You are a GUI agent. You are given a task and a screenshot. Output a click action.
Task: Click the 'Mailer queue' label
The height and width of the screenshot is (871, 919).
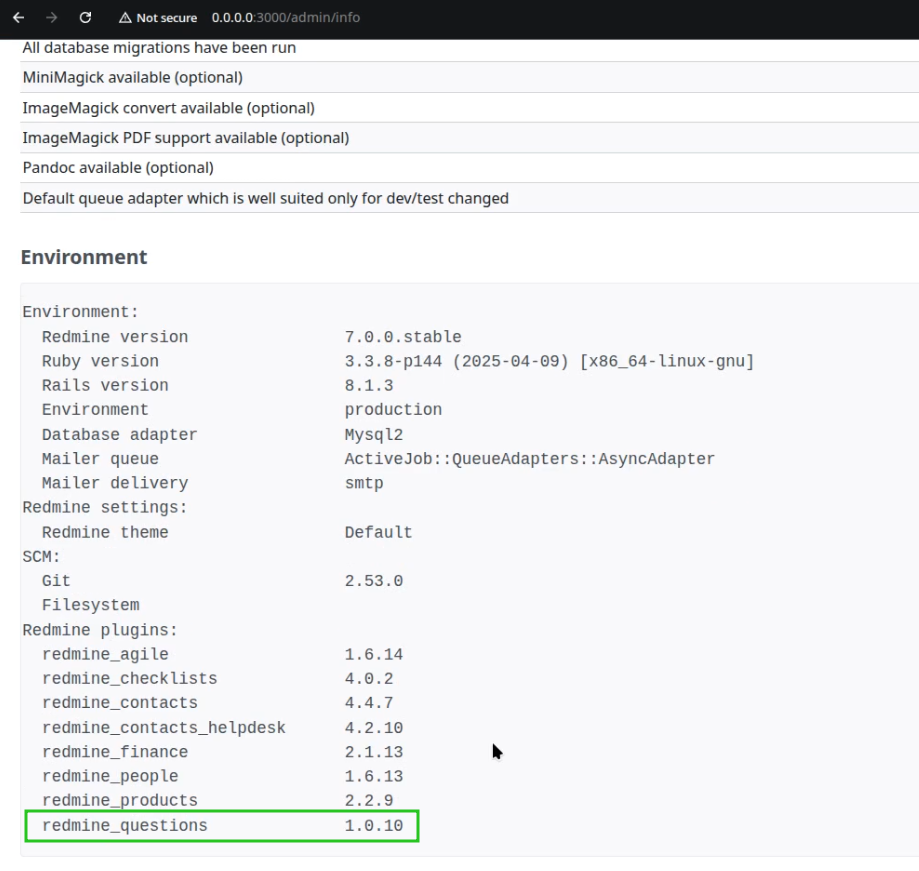click(x=100, y=458)
